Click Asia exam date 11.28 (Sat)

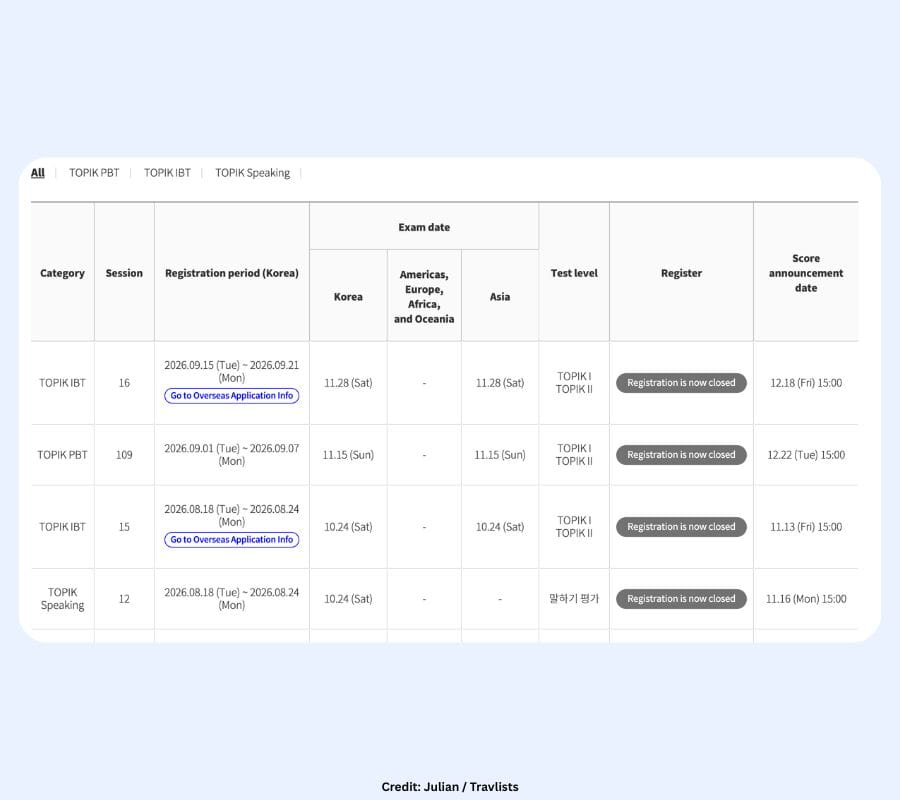click(500, 383)
